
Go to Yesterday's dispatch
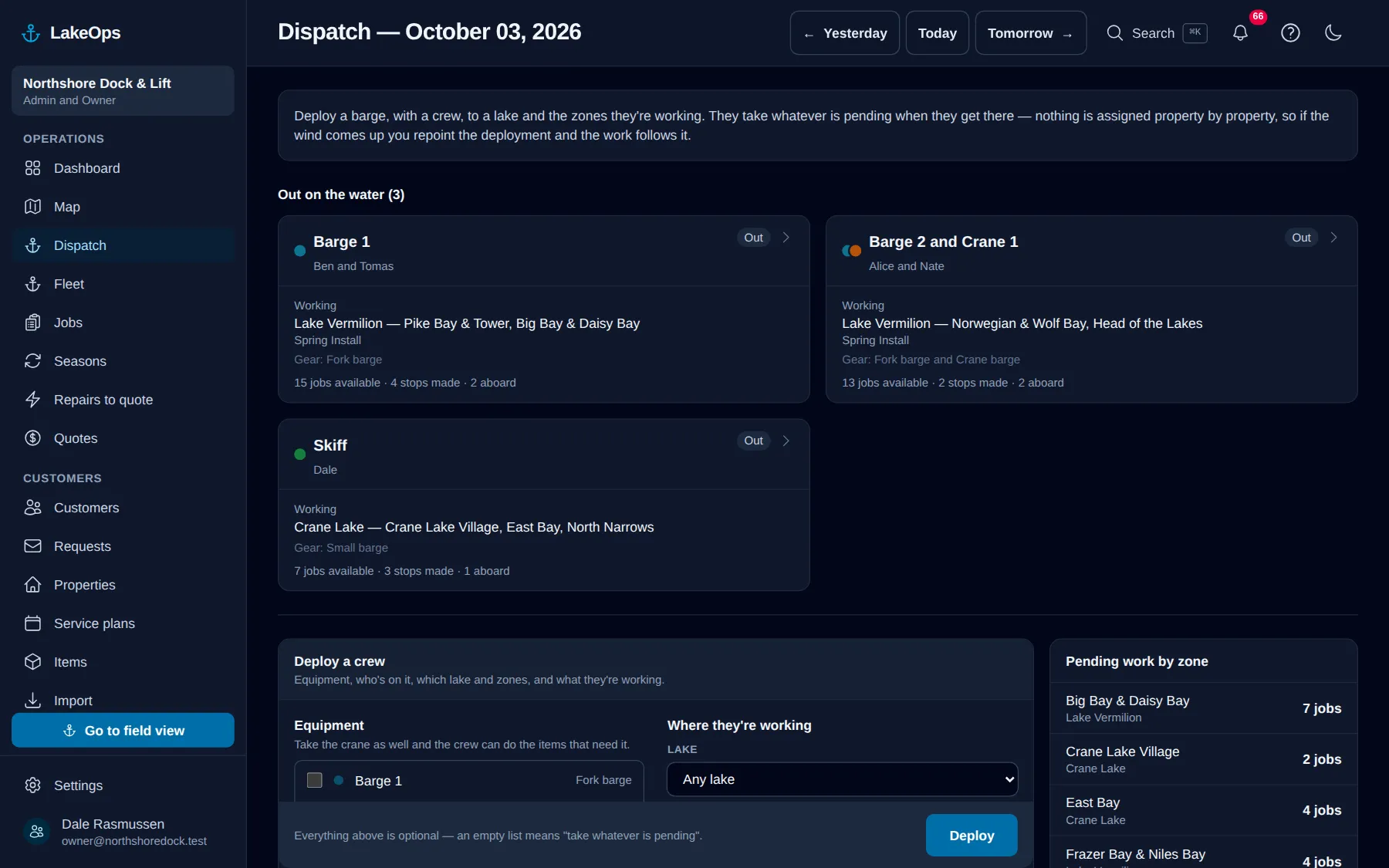click(x=845, y=33)
